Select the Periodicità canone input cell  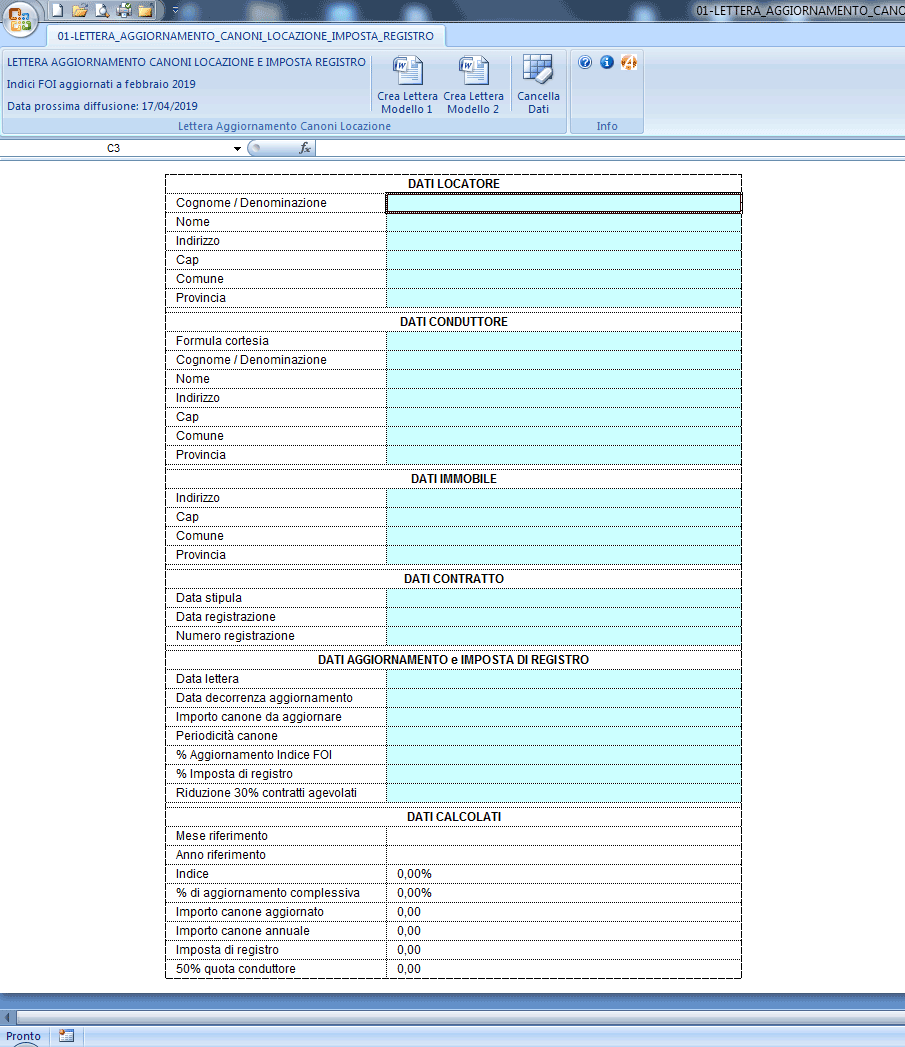(x=564, y=737)
